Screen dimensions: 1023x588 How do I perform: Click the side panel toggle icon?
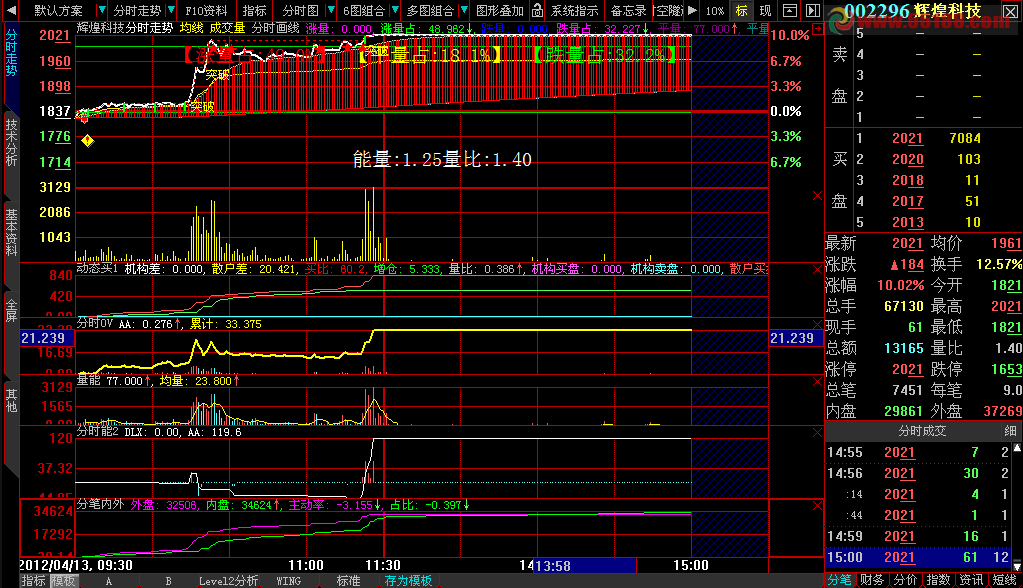pos(813,10)
